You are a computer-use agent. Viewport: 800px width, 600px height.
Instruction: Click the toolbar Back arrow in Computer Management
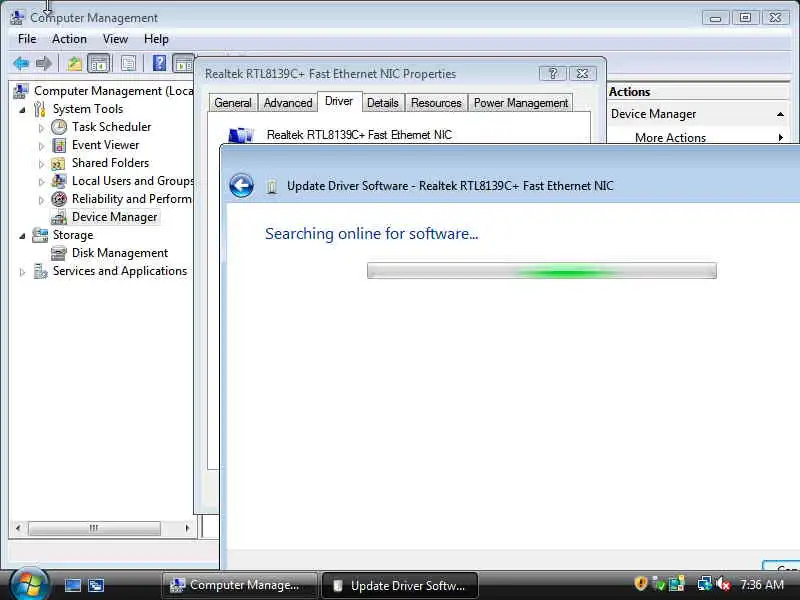point(21,63)
